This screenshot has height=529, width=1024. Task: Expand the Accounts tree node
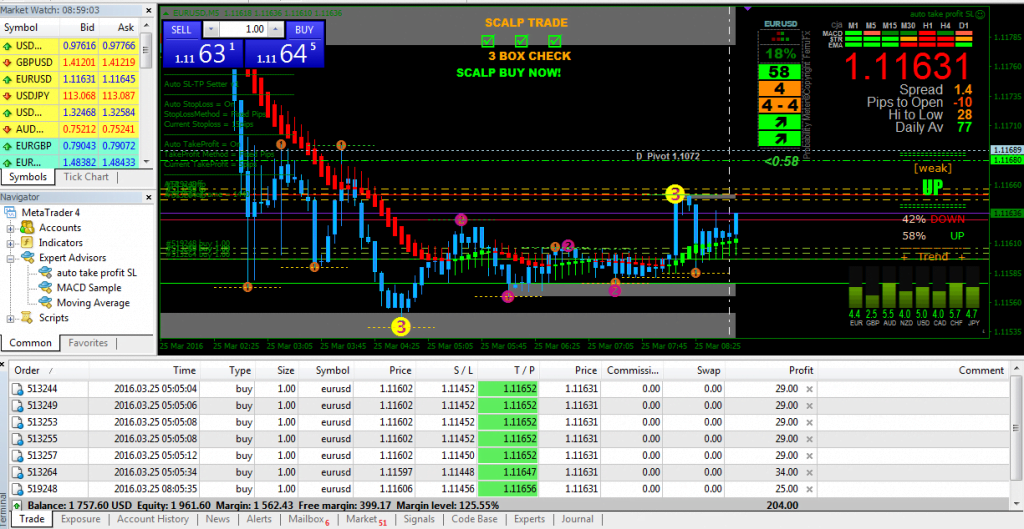10,228
